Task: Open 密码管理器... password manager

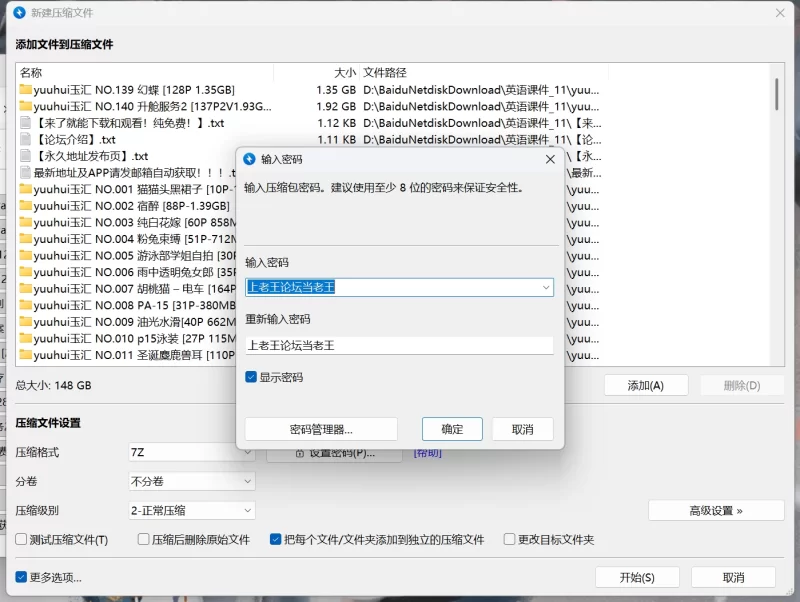Action: [x=321, y=429]
